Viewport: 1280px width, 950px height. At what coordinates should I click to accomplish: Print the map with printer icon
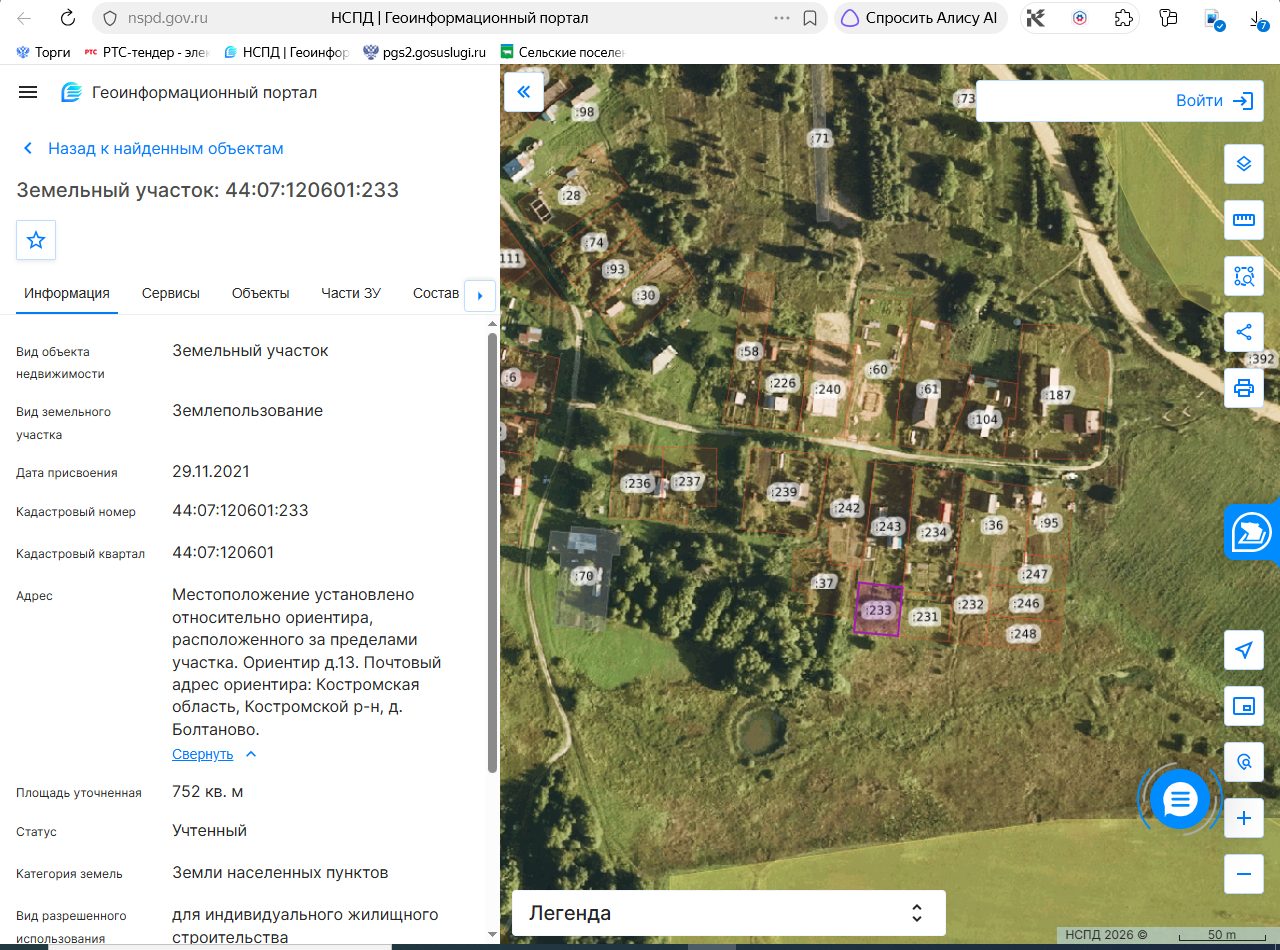click(1244, 388)
